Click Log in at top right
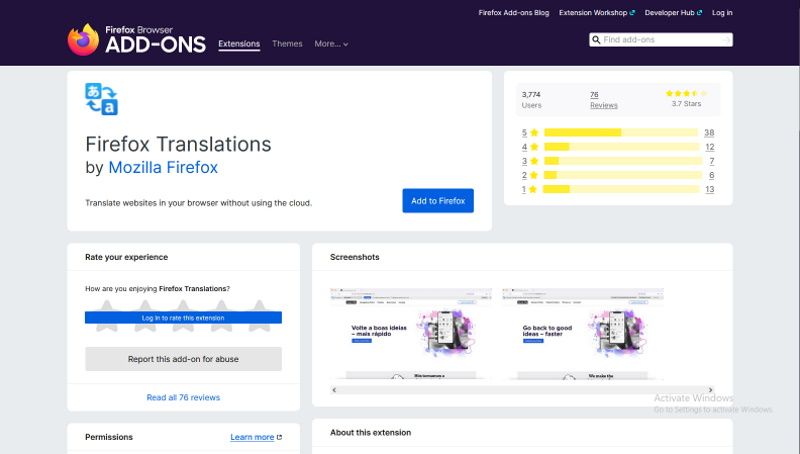The image size is (800, 454). [x=722, y=13]
